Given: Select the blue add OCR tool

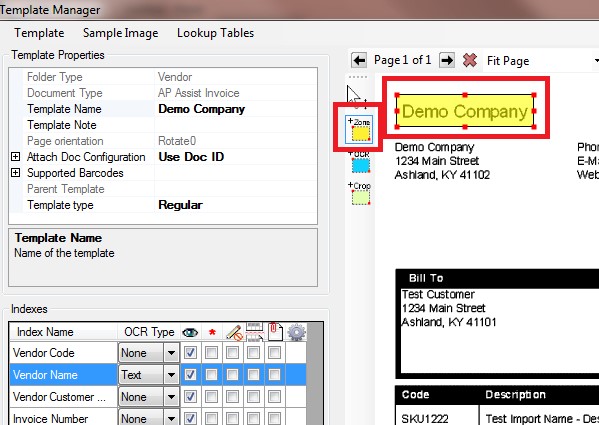Looking at the screenshot, I should [360, 163].
